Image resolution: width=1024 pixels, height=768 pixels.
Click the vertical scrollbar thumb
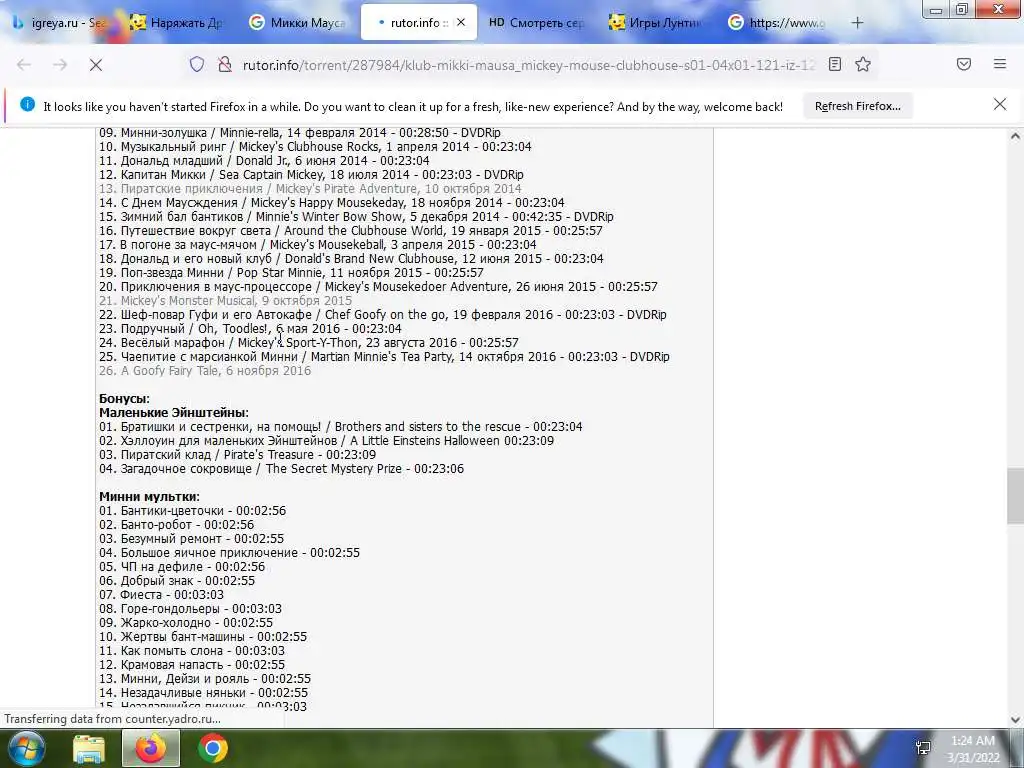pos(1015,496)
